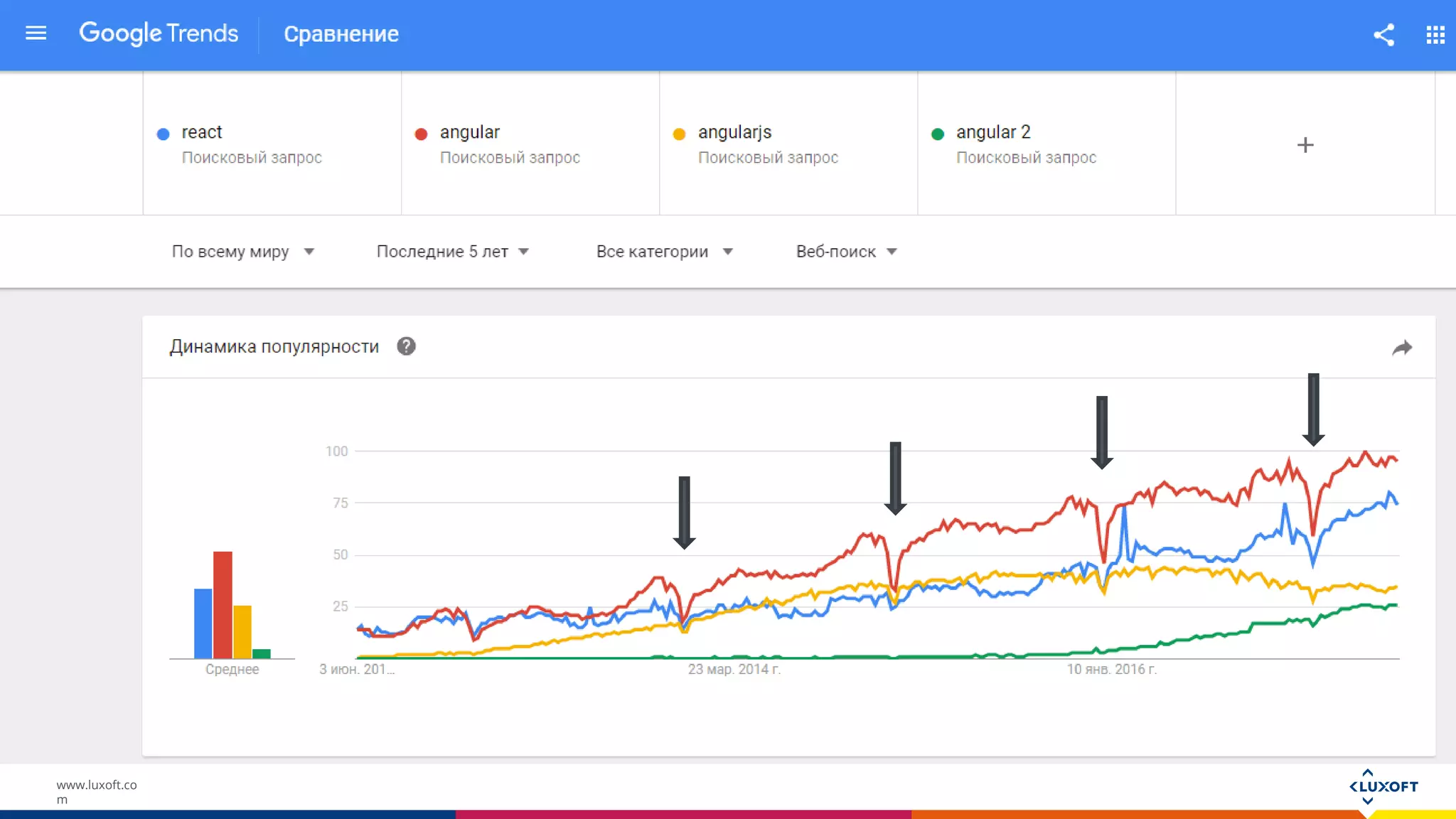Expand the 'По всему миру' region dropdown
Image resolution: width=1456 pixels, height=819 pixels.
coord(242,252)
